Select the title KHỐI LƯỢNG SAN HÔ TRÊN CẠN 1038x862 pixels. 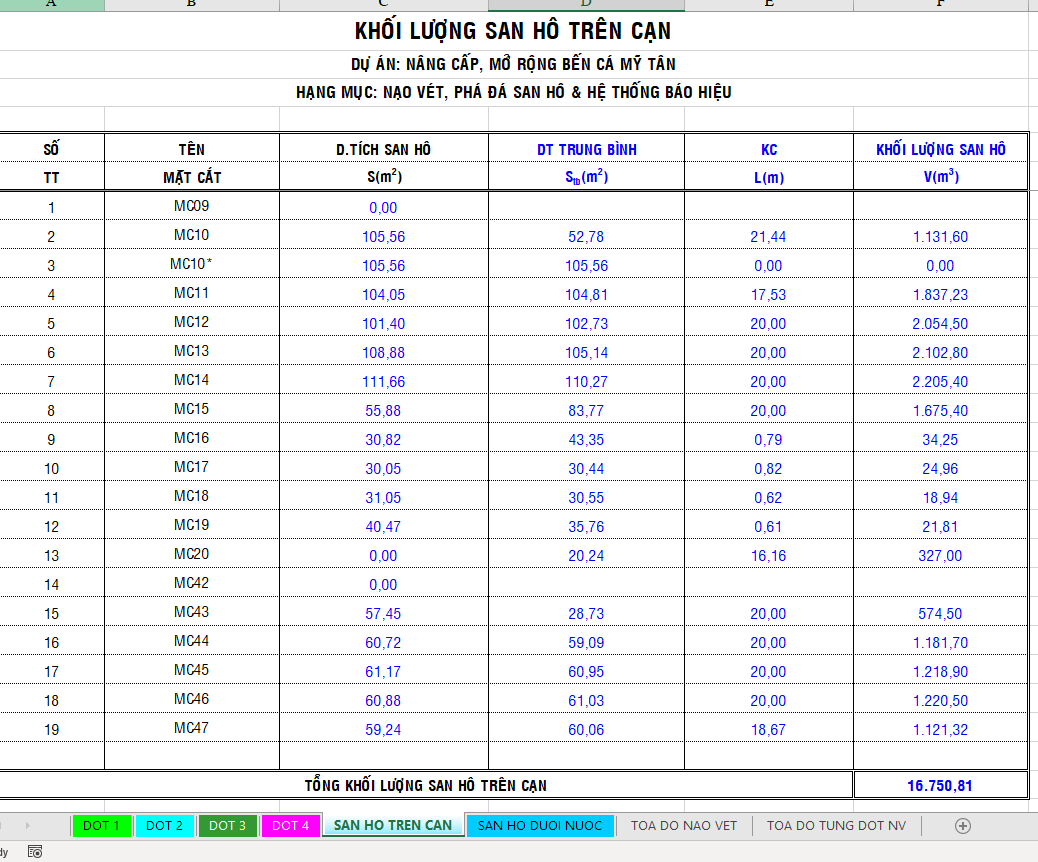tap(512, 31)
